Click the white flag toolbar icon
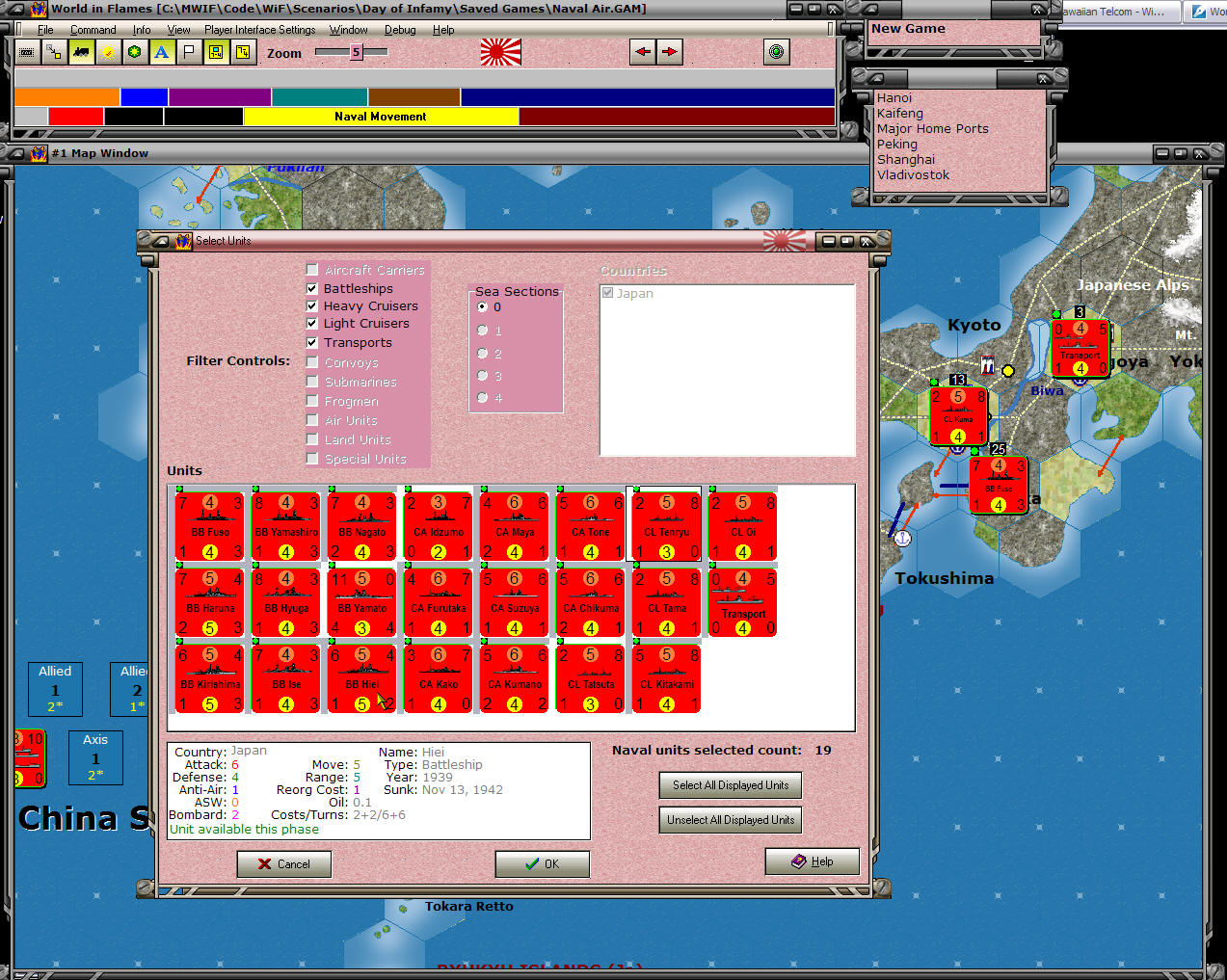This screenshot has width=1227, height=980. click(189, 52)
